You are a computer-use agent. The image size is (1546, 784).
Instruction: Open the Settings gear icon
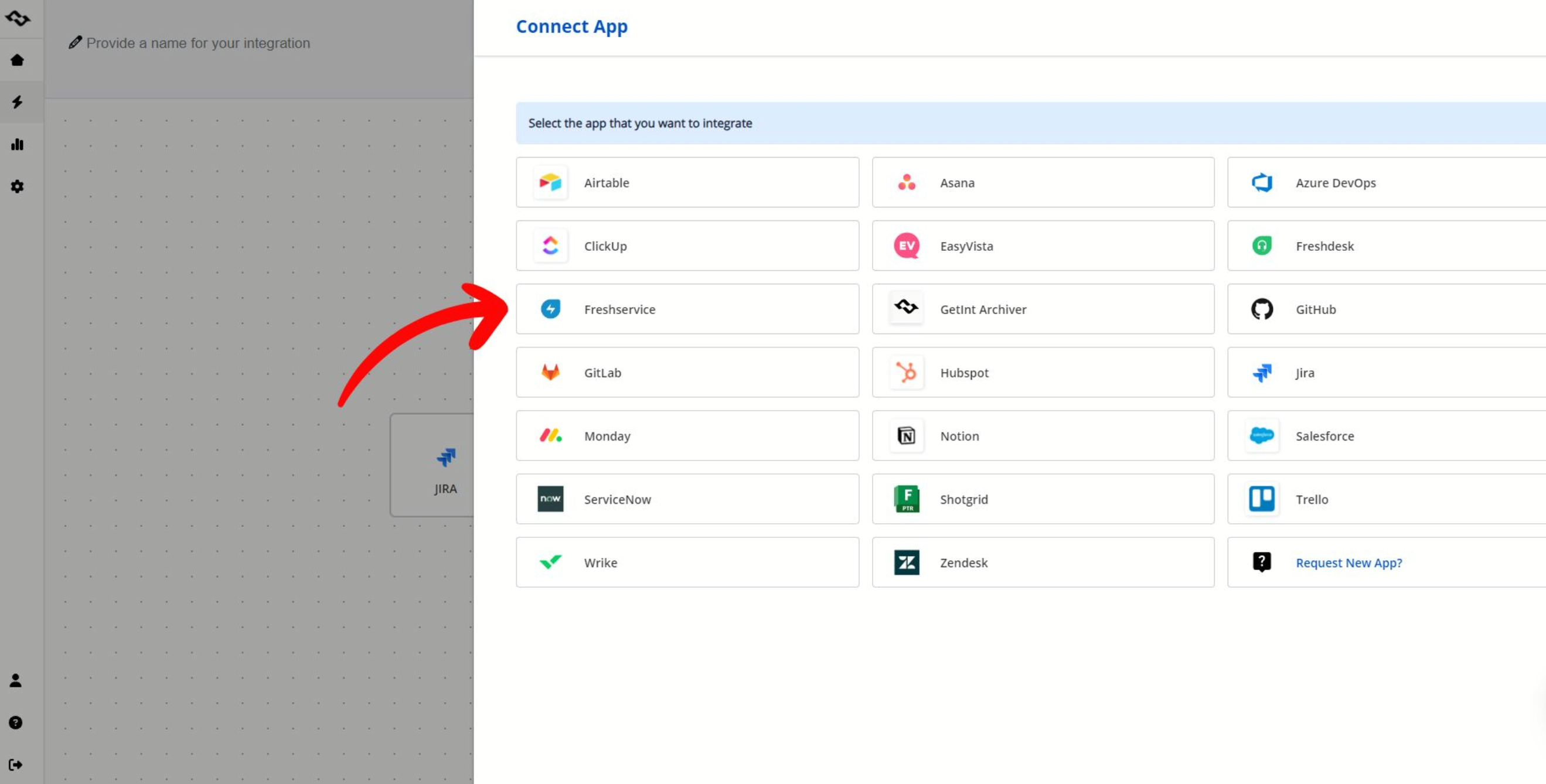18,186
